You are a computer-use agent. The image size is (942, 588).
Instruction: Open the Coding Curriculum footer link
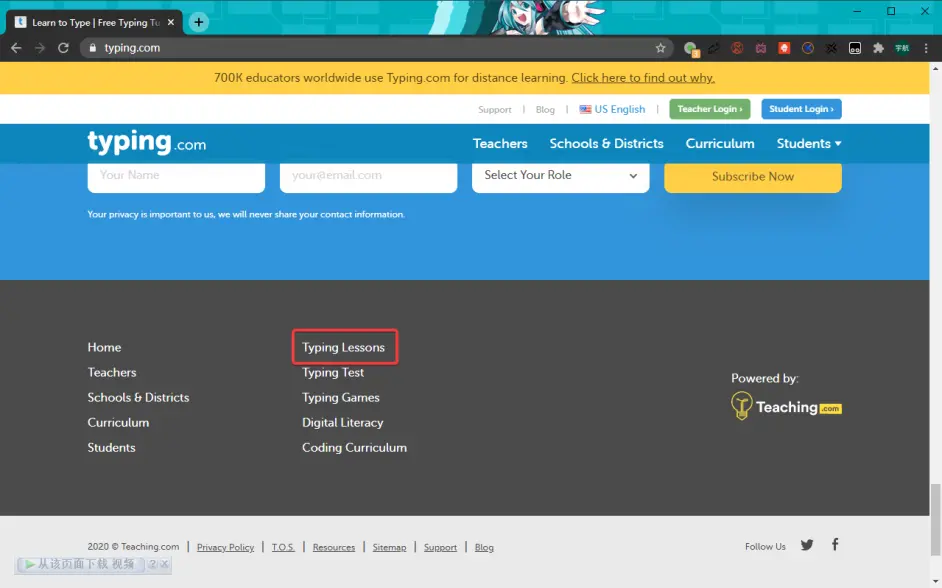[354, 448]
